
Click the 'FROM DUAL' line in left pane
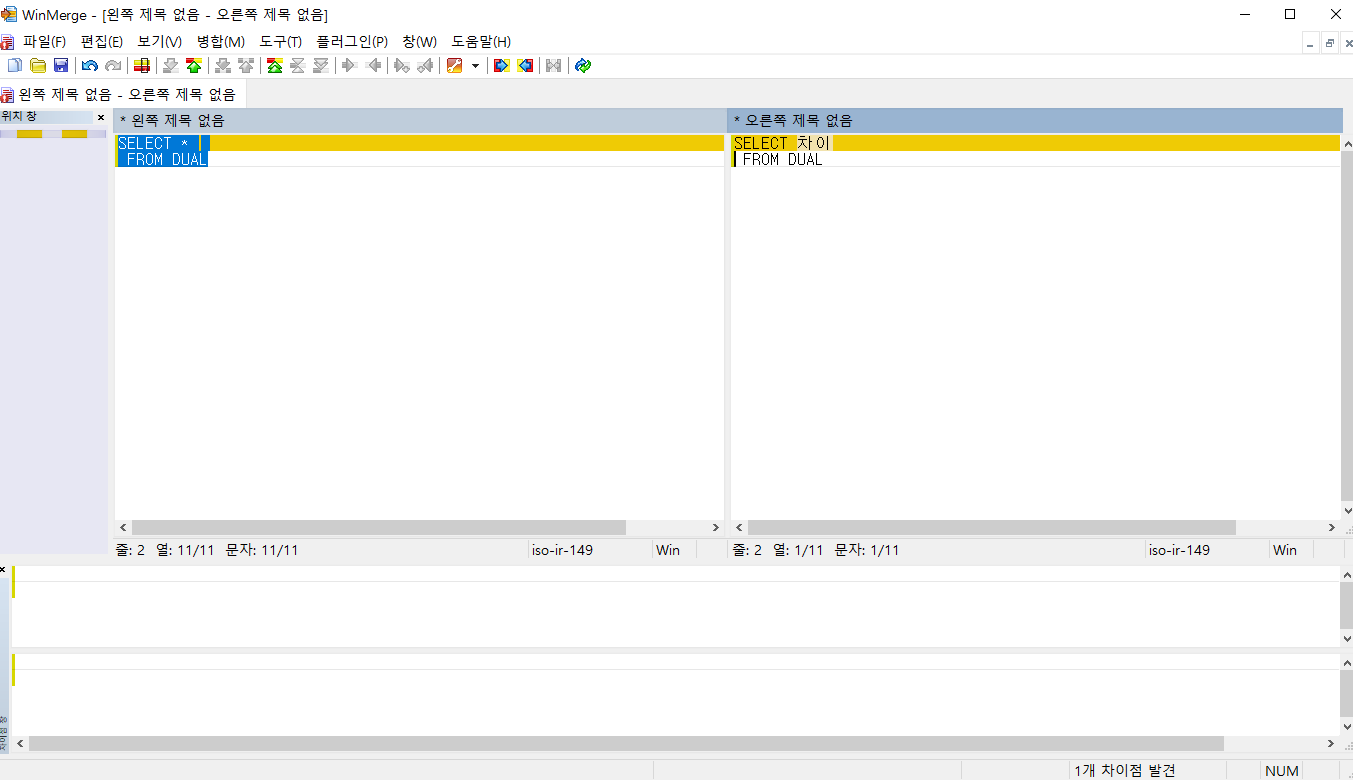click(x=420, y=159)
